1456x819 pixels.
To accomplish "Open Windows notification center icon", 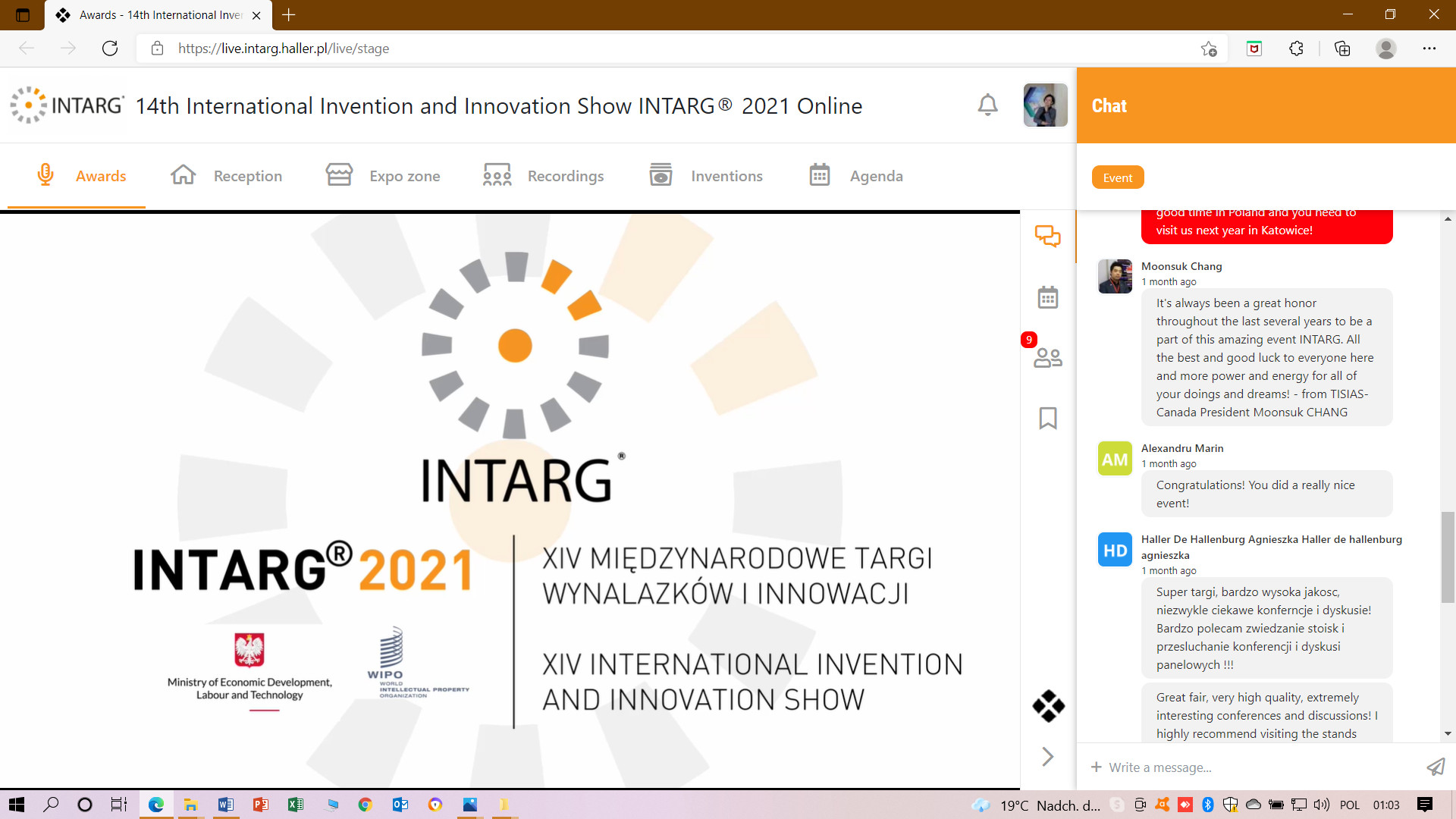I will (1425, 805).
